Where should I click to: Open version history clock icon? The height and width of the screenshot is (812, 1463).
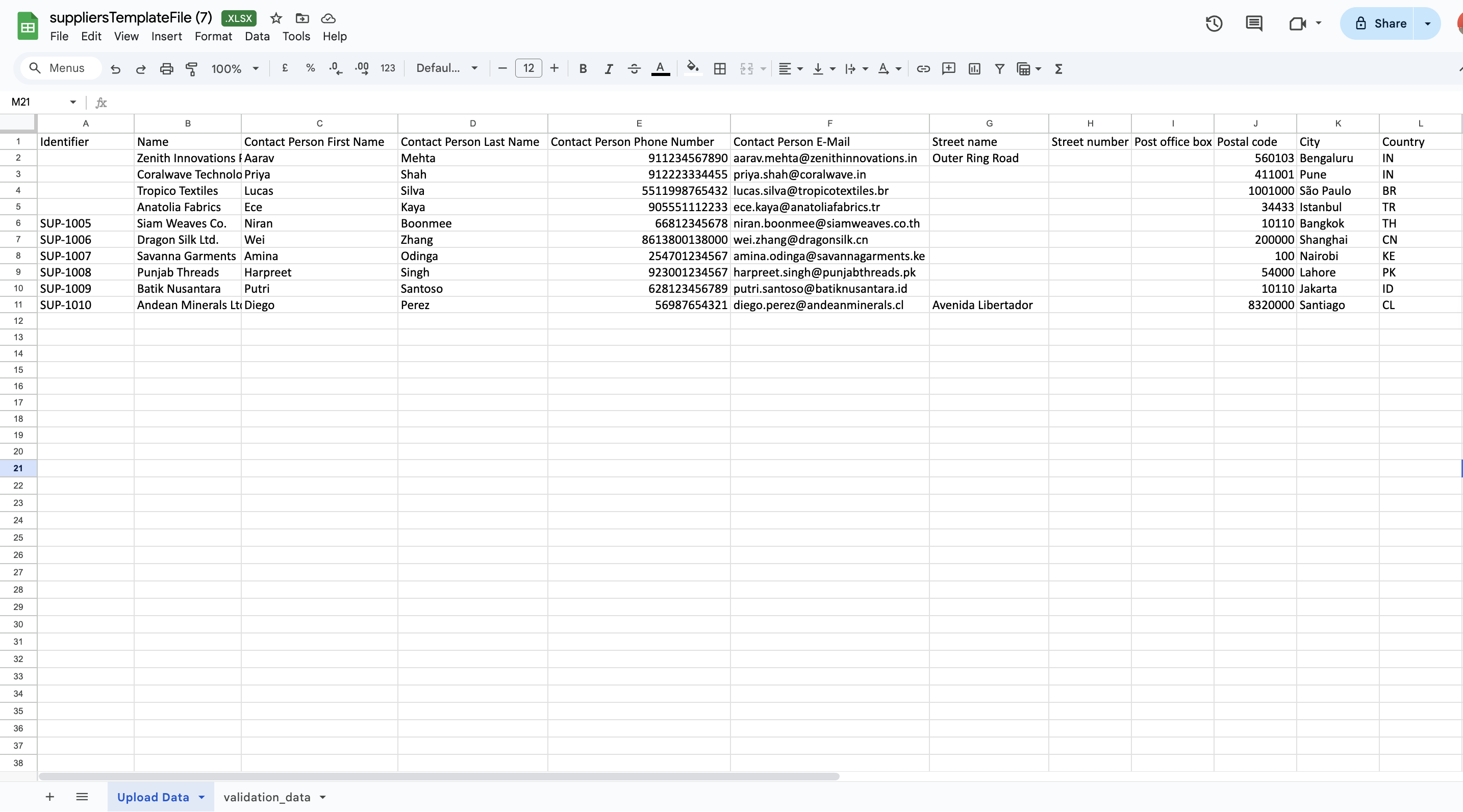pos(1214,23)
